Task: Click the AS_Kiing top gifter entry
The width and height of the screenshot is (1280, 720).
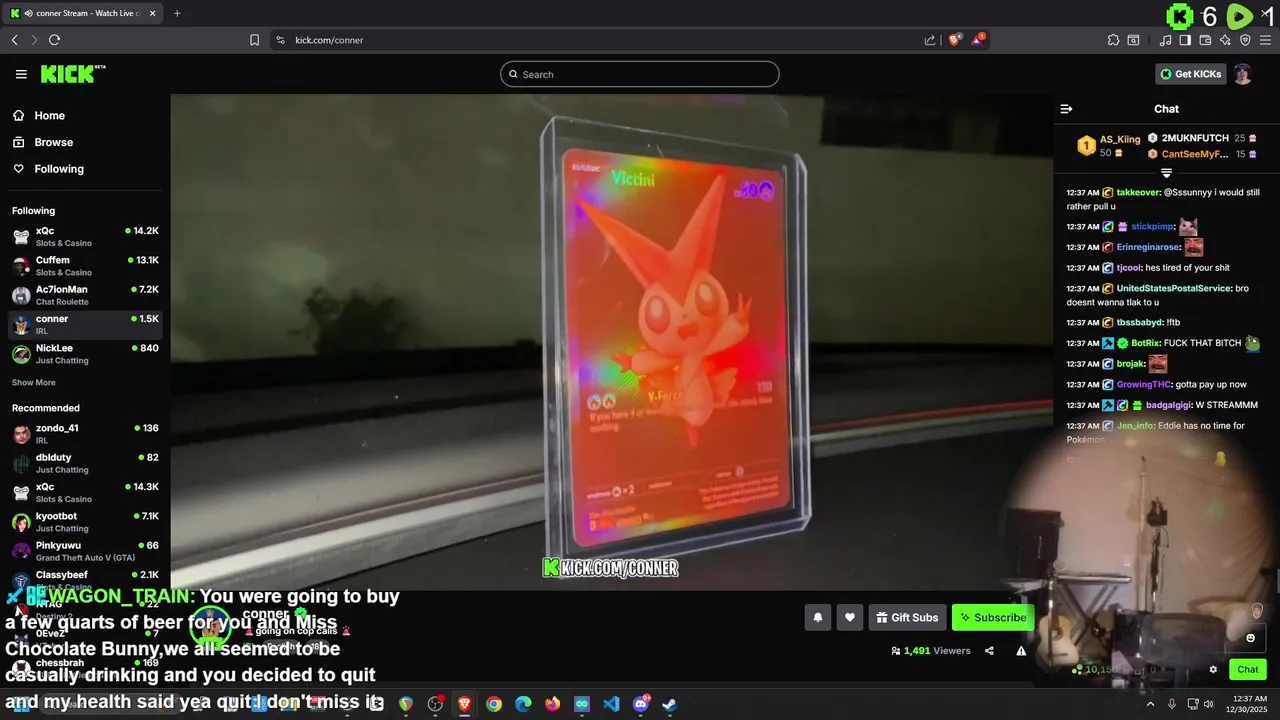Action: click(1108, 146)
